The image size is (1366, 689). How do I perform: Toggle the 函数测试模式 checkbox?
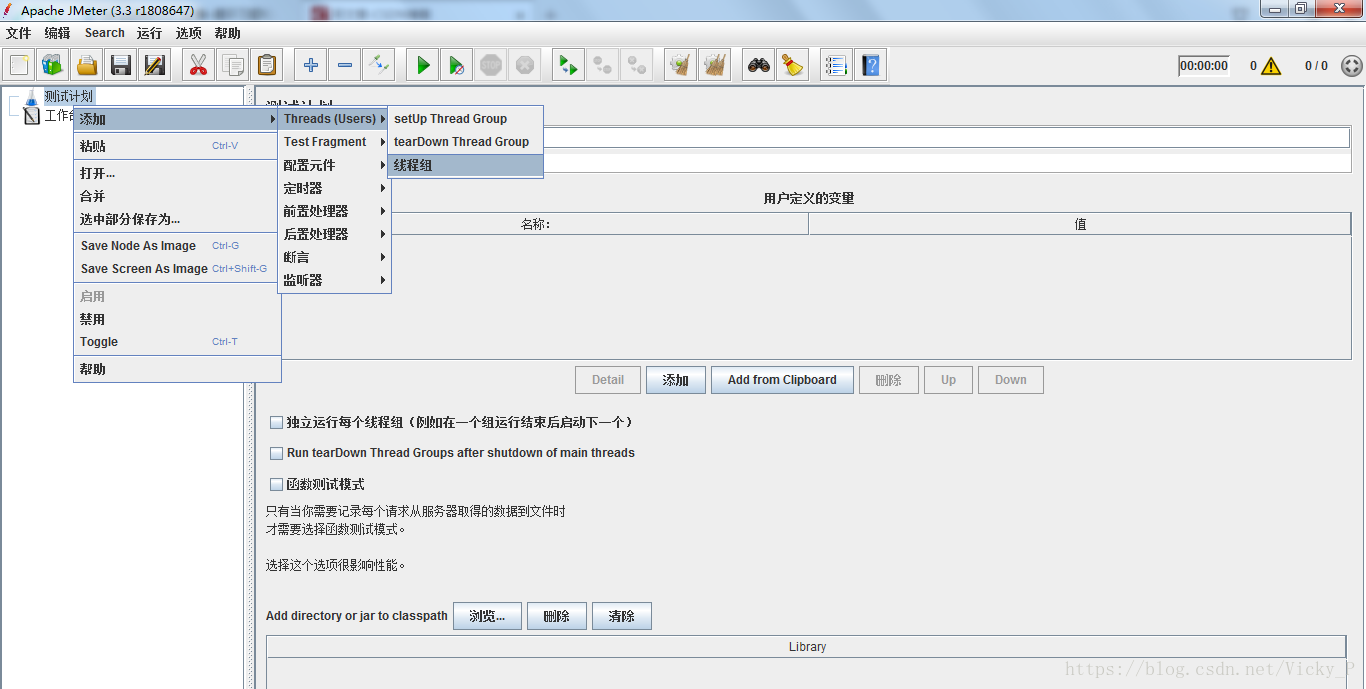tap(277, 484)
